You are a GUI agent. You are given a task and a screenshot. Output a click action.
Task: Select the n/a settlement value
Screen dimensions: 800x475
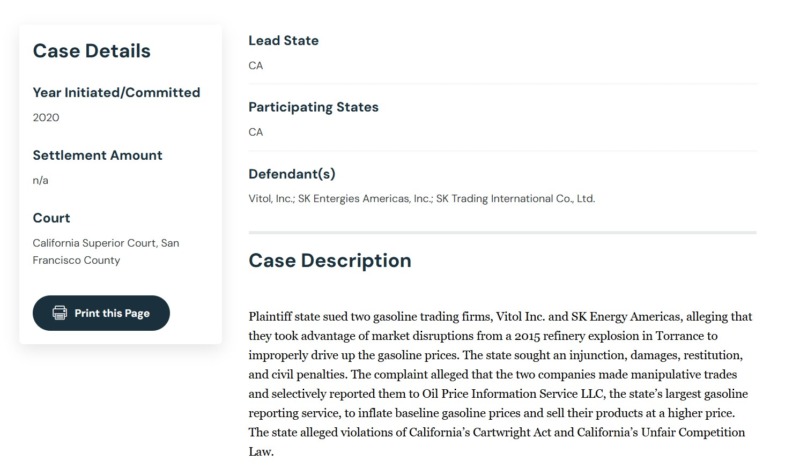point(40,180)
